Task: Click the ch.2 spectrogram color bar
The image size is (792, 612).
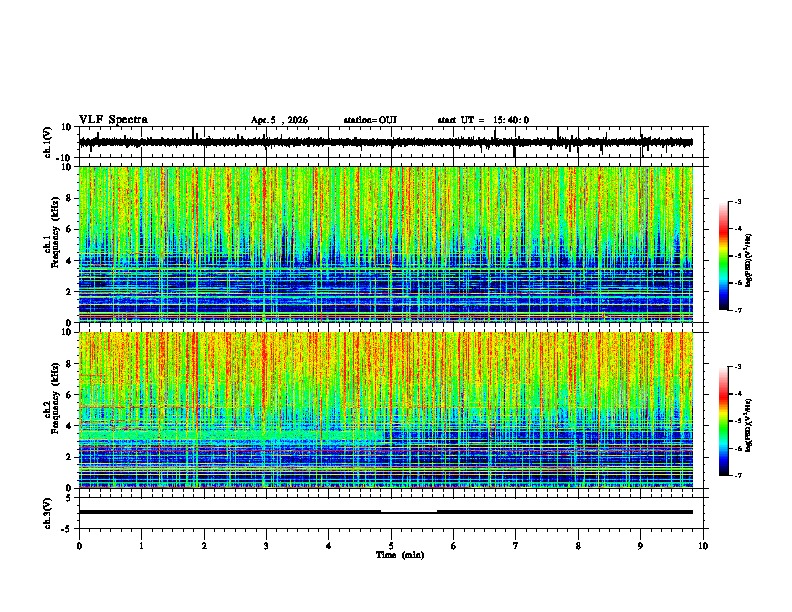Action: 724,421
